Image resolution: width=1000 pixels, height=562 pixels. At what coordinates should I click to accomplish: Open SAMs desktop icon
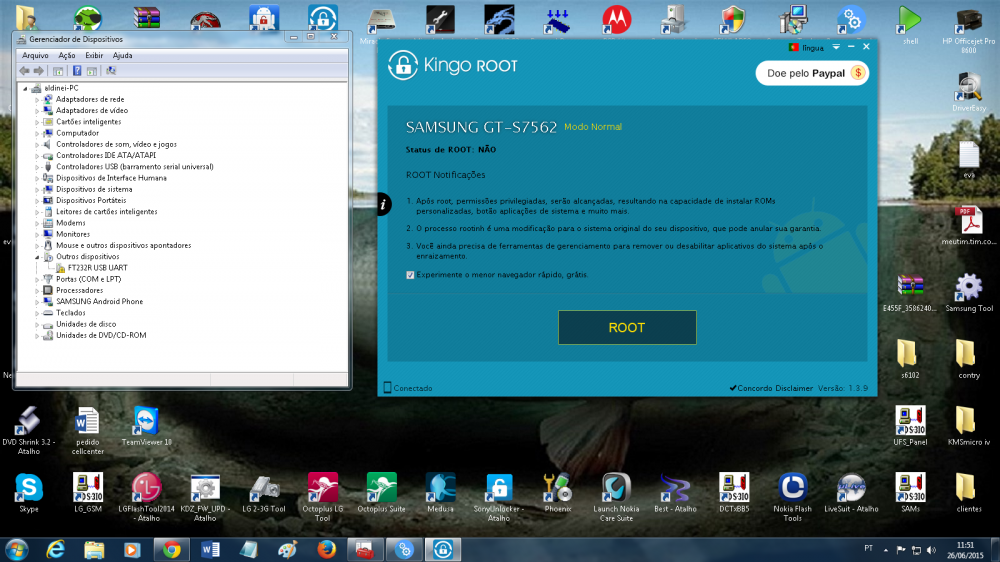click(910, 494)
